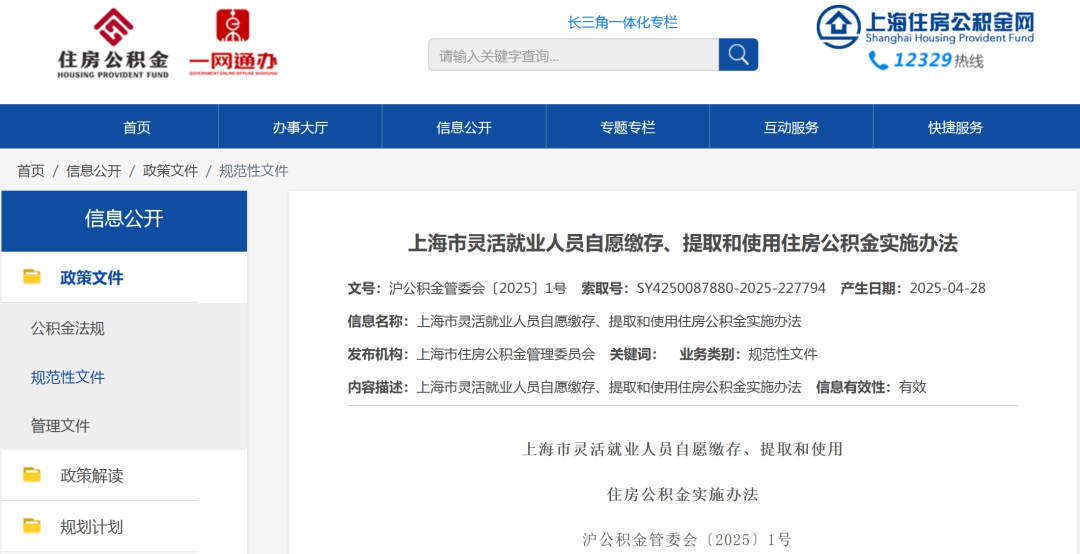Open the 长三角一体化专栏 link
This screenshot has width=1080, height=554.
point(622,22)
